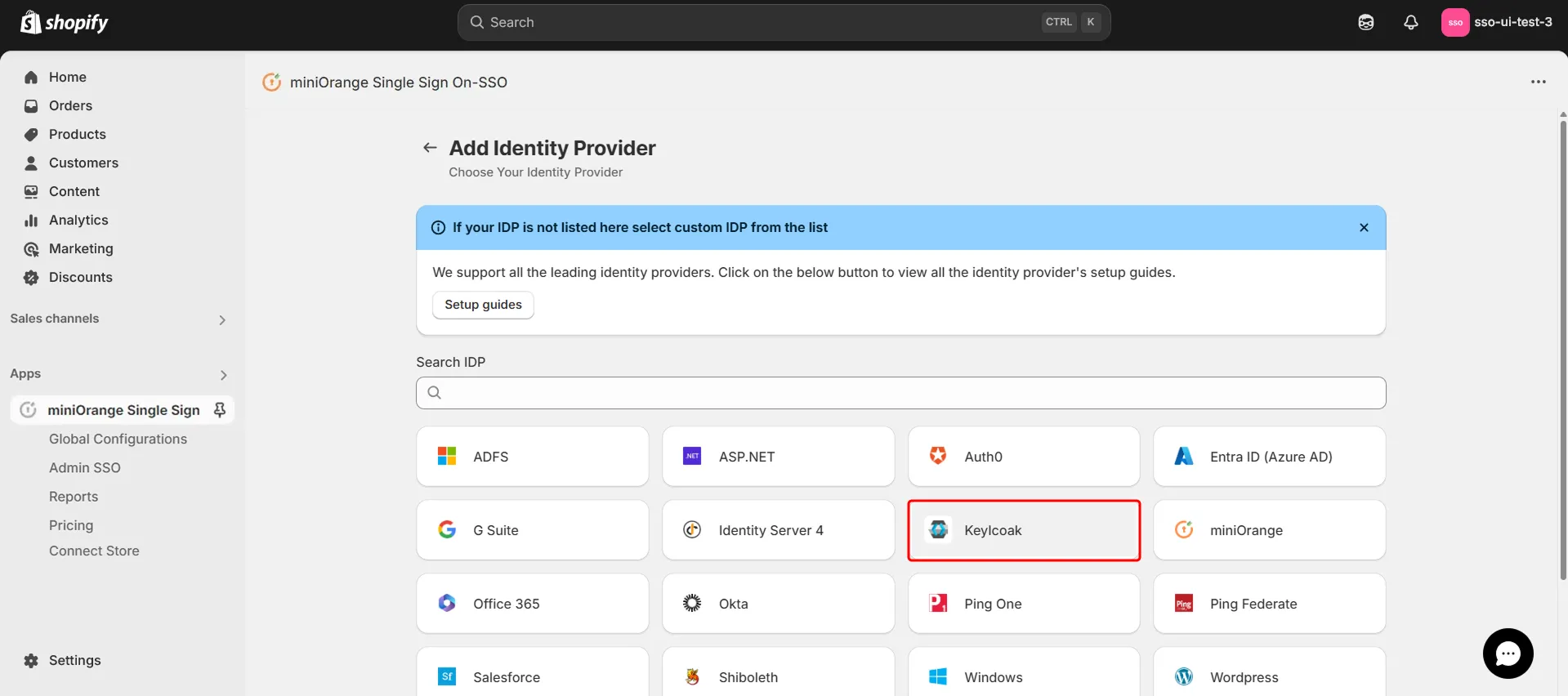Viewport: 1568px width, 696px height.
Task: Open Global Configurations menu item
Action: 118,439
